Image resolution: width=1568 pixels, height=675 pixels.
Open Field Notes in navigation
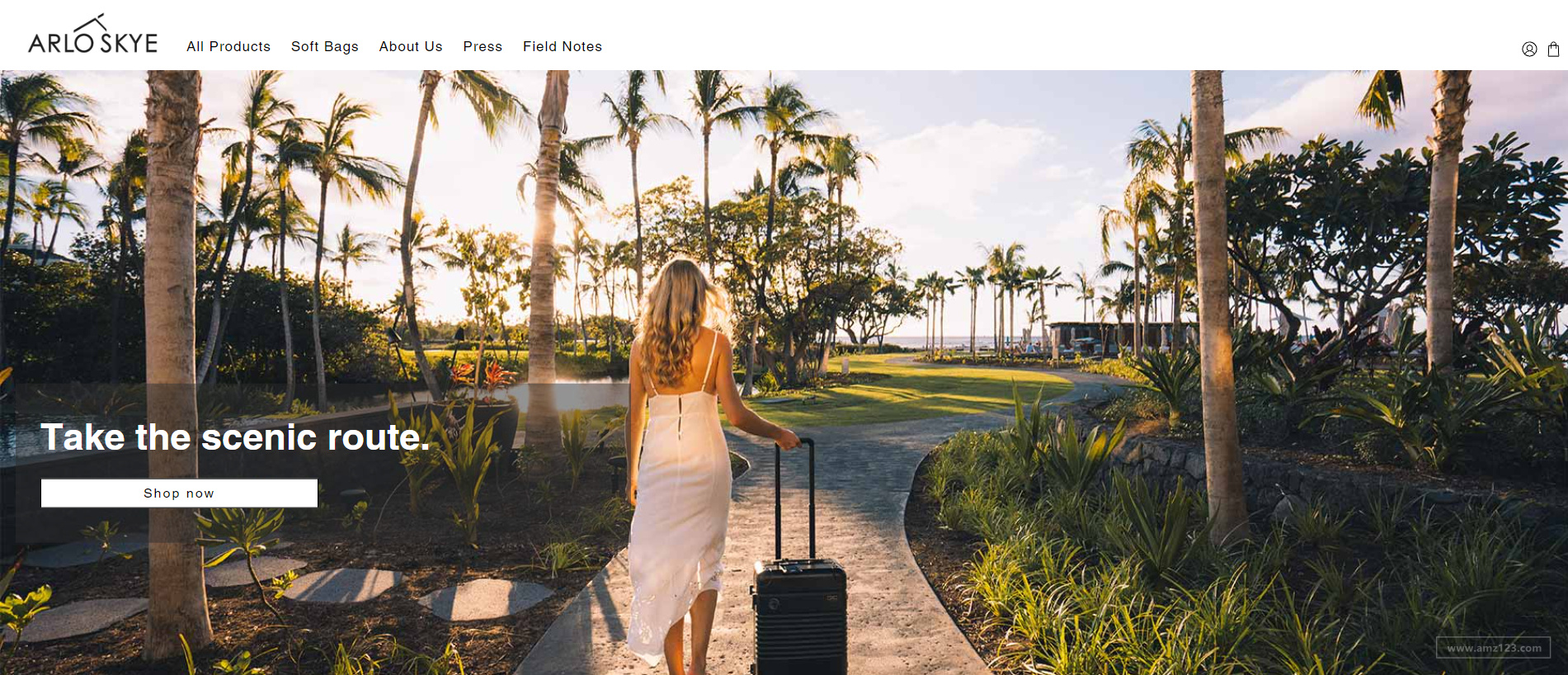pyautogui.click(x=563, y=46)
